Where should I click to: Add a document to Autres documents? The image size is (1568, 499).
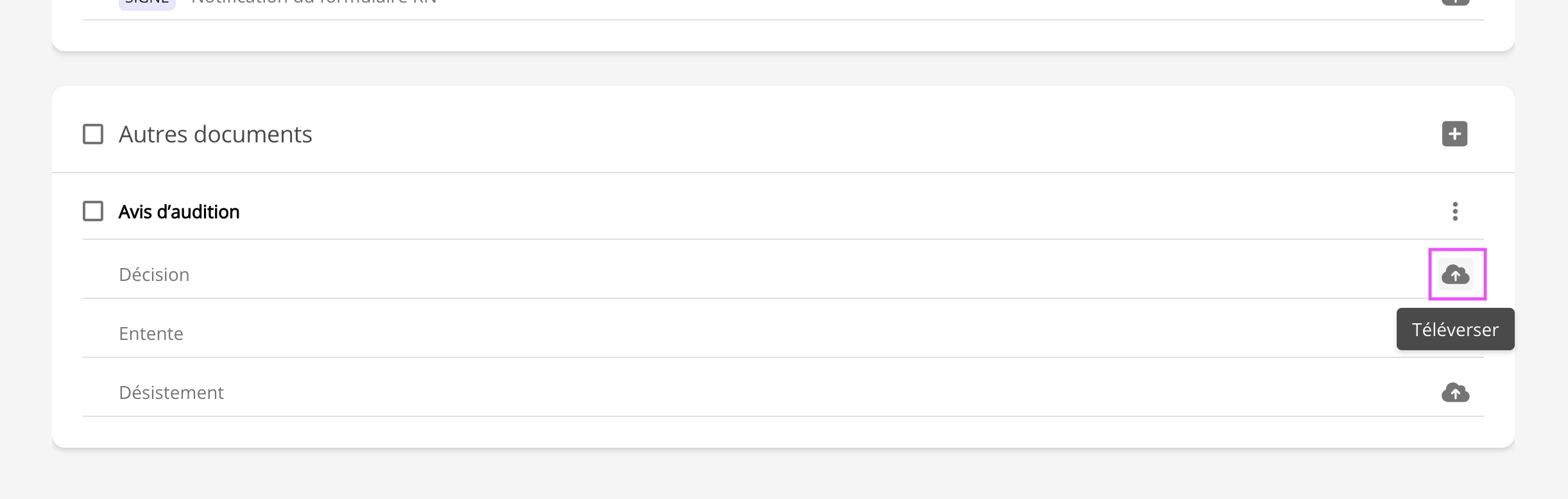[1454, 134]
